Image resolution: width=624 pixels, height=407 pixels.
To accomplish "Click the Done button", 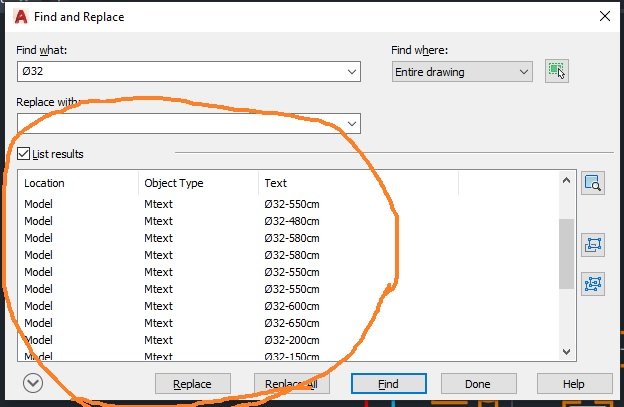I will coord(477,384).
